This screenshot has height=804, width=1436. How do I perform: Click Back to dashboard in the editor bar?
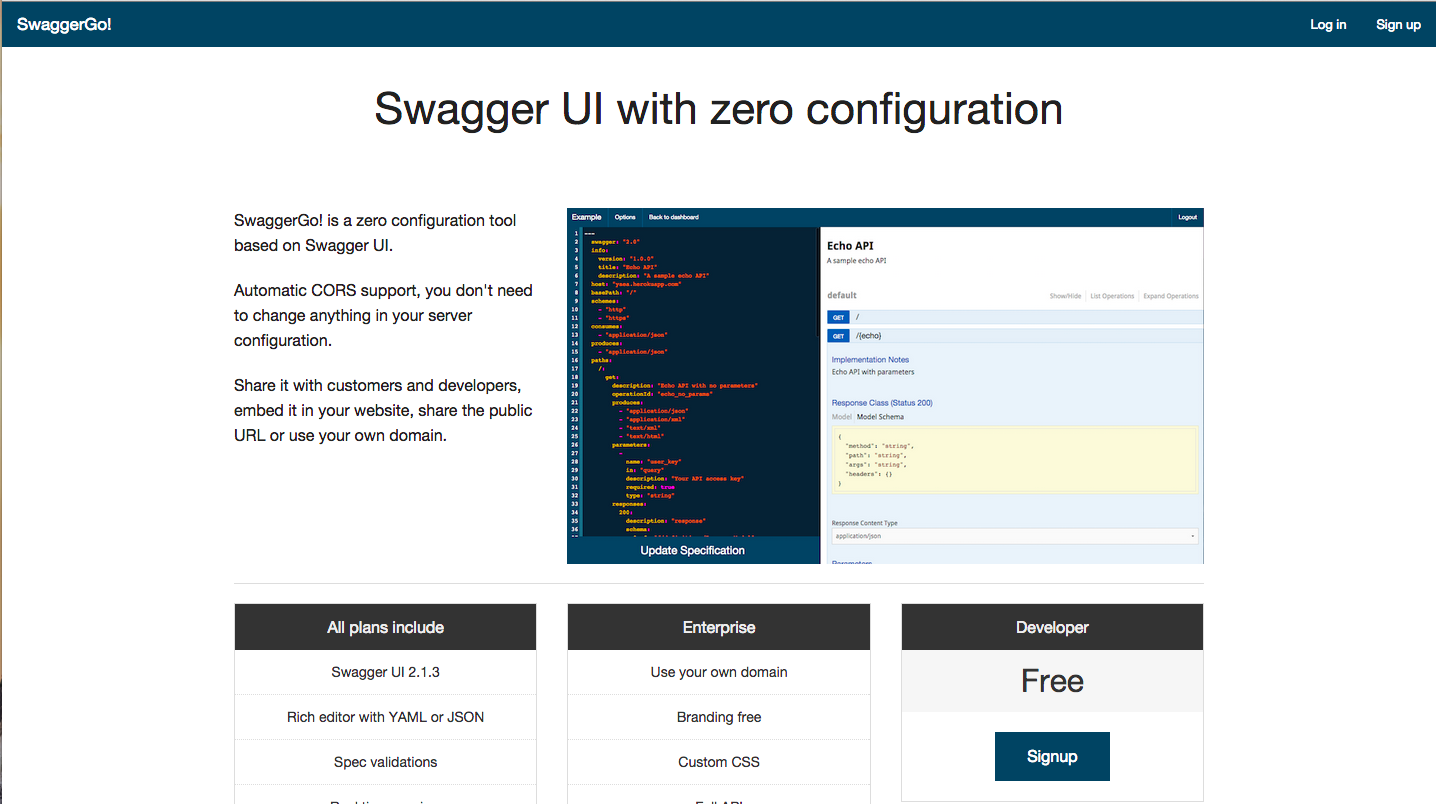tap(672, 217)
